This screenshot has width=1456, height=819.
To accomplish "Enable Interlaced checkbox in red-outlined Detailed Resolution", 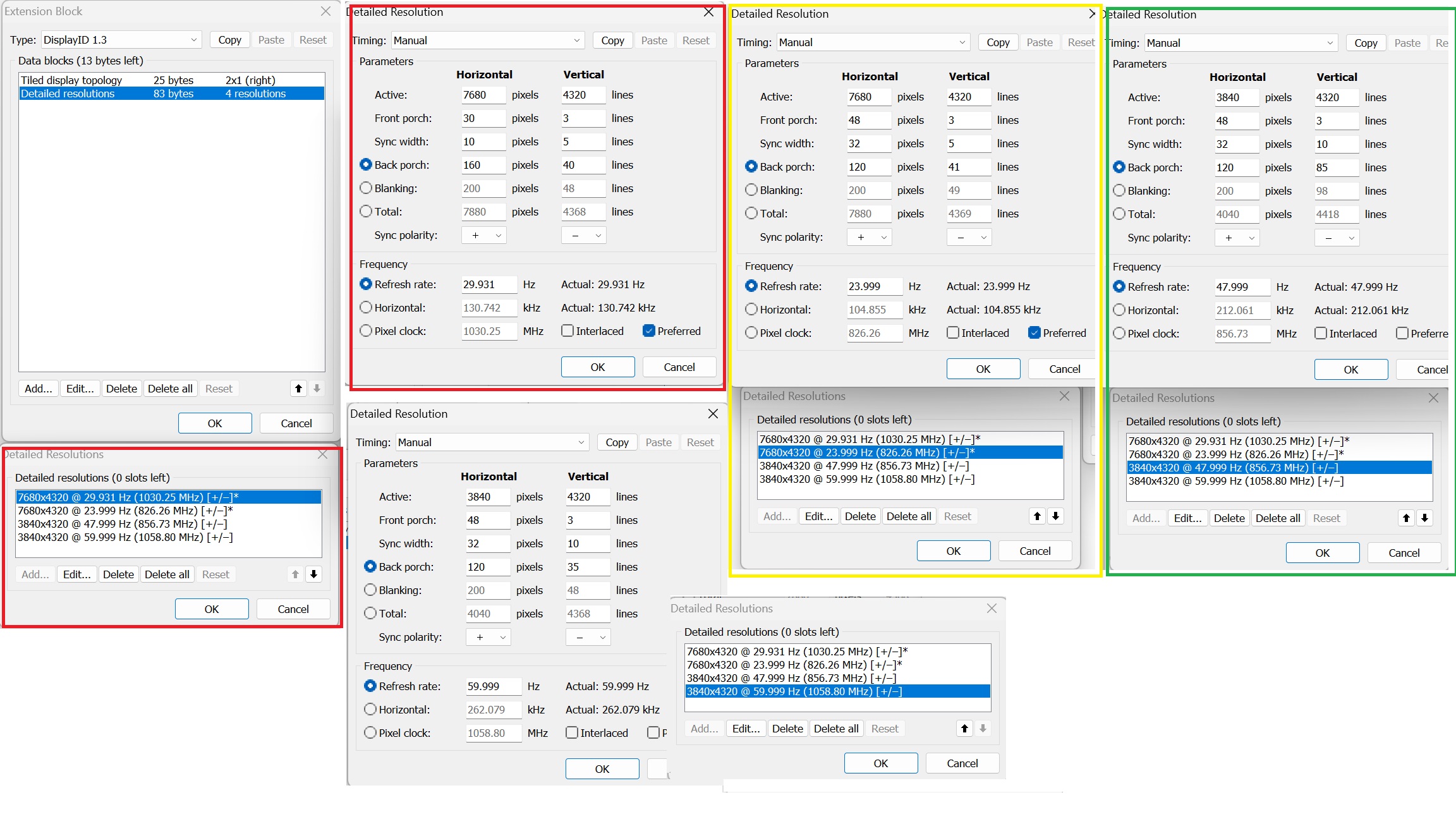I will (567, 331).
